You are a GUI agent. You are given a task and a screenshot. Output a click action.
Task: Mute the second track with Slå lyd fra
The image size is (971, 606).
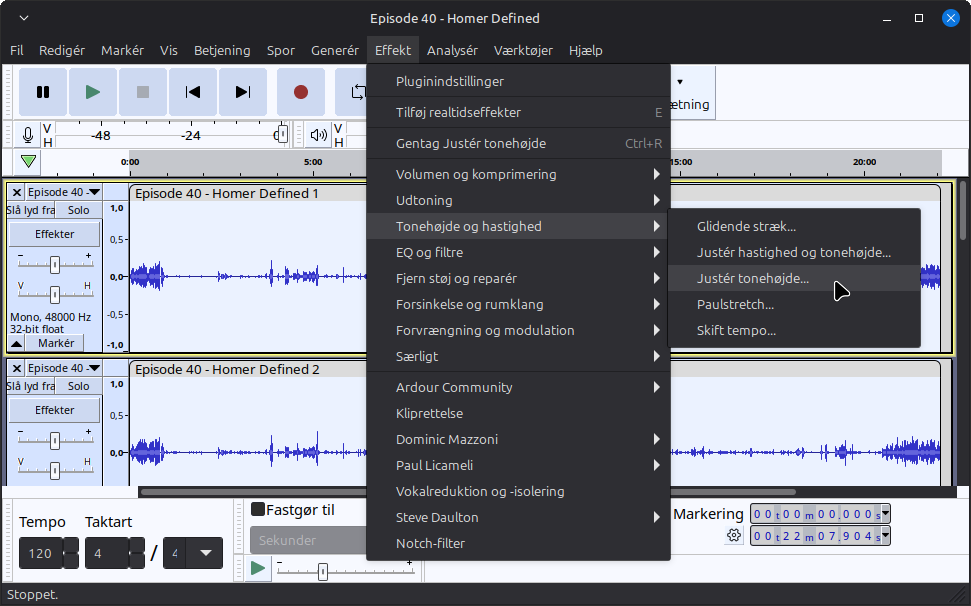(x=30, y=386)
